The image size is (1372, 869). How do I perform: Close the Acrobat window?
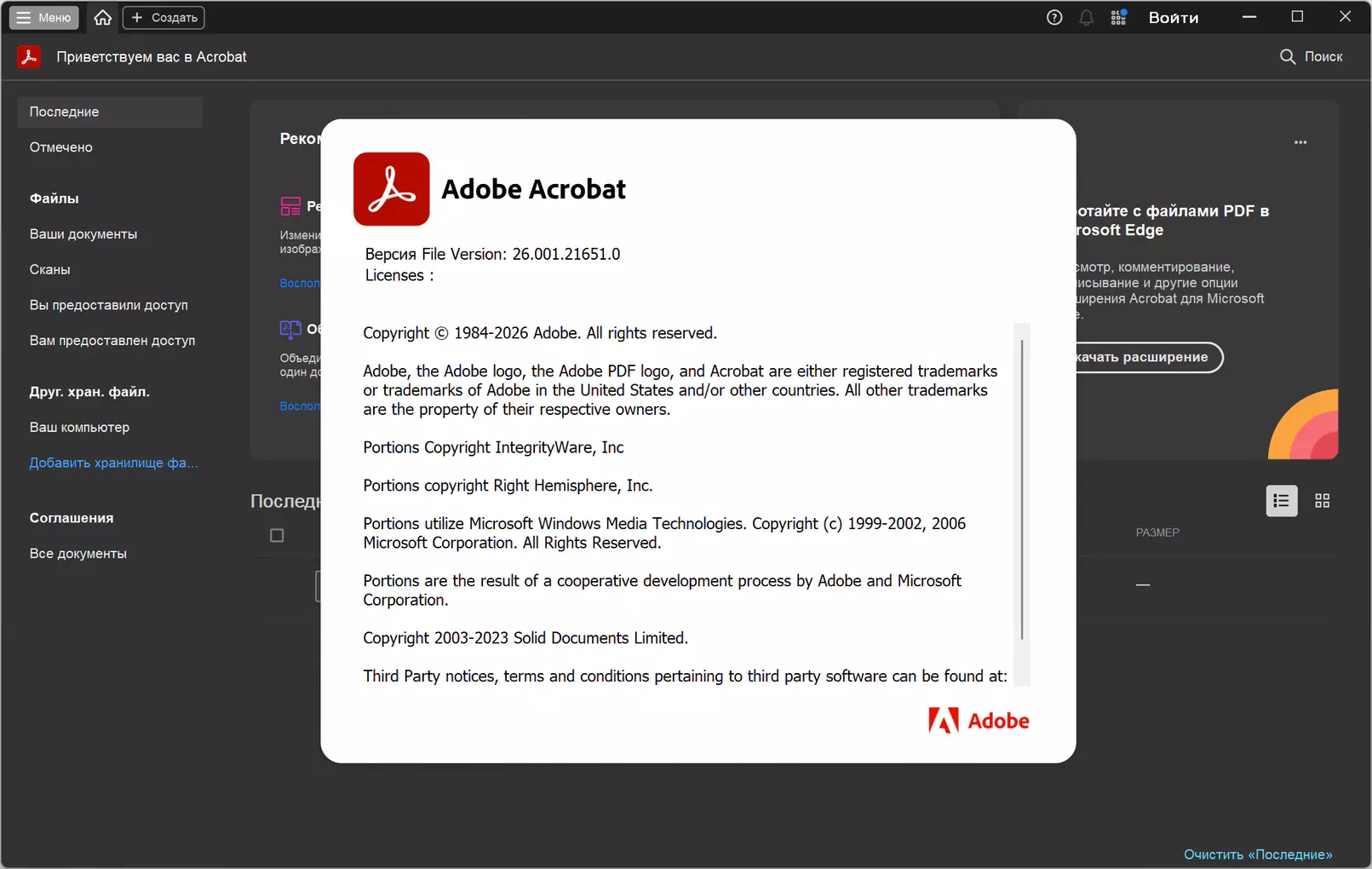coord(1346,17)
